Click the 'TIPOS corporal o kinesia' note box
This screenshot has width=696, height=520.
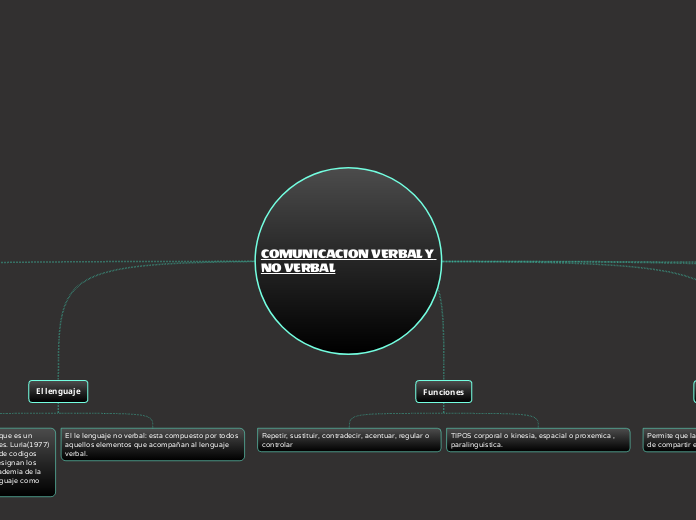538,440
